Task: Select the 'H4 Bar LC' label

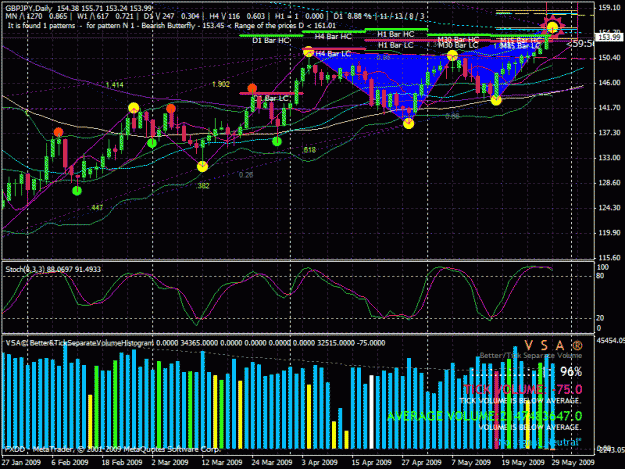Action: (333, 54)
